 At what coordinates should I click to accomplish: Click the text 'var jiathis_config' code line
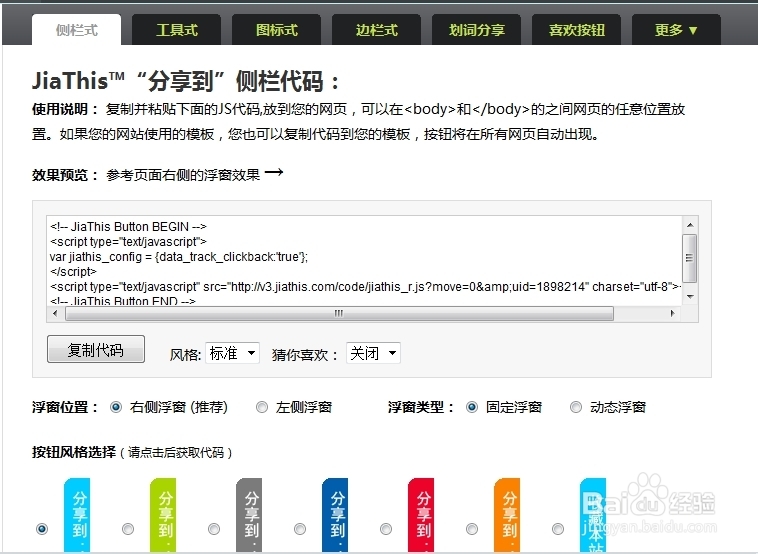coord(179,257)
